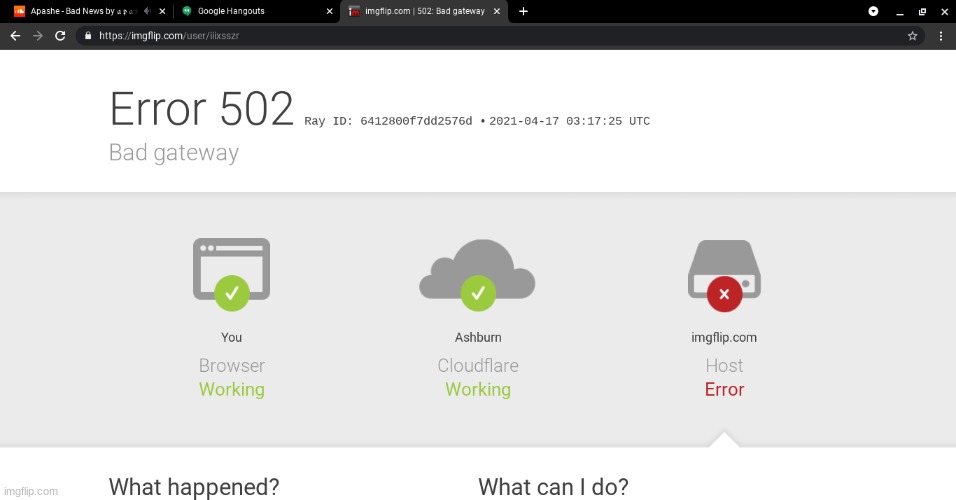
Task: Click the Cloudflare link text
Action: [x=477, y=366]
